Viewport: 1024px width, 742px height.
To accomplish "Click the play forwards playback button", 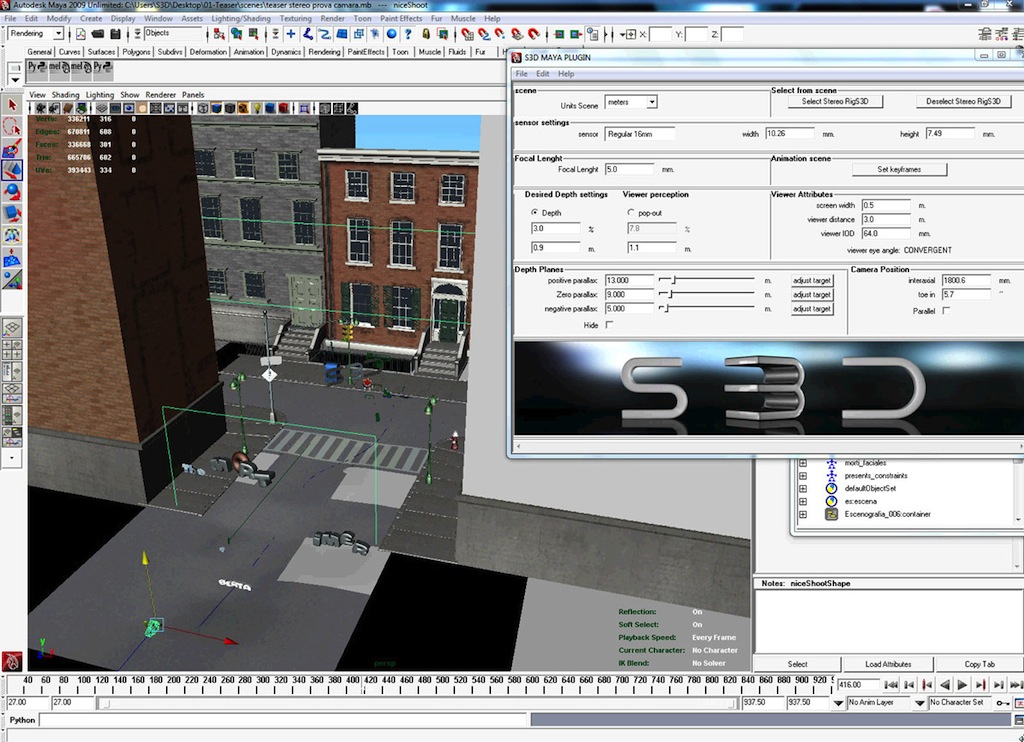I will tap(962, 685).
